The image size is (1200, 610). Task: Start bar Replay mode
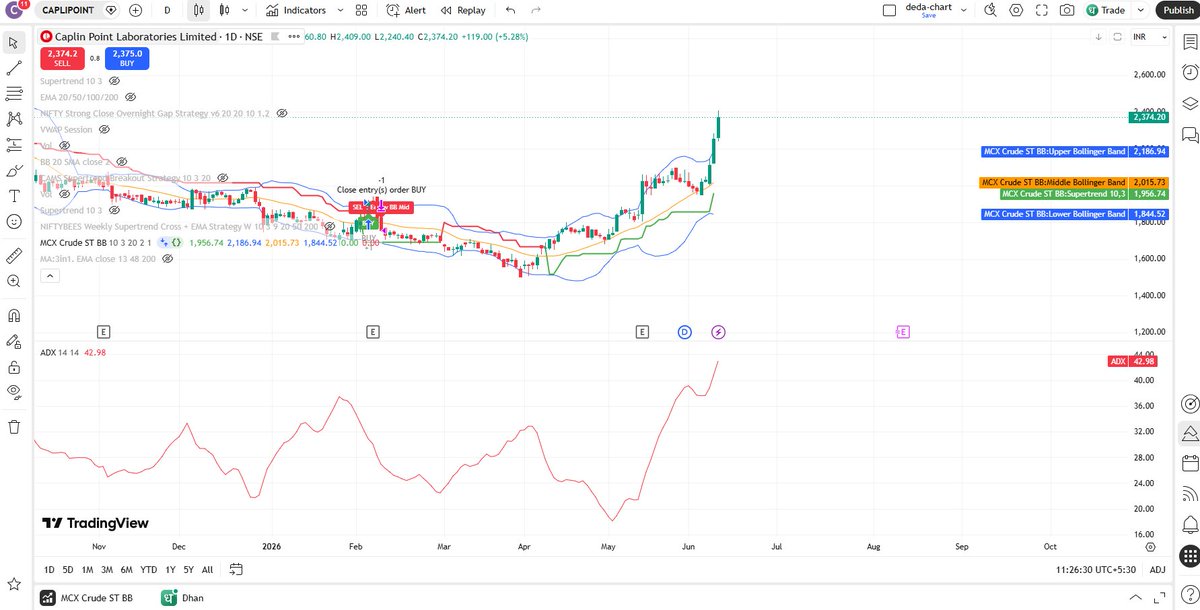462,10
